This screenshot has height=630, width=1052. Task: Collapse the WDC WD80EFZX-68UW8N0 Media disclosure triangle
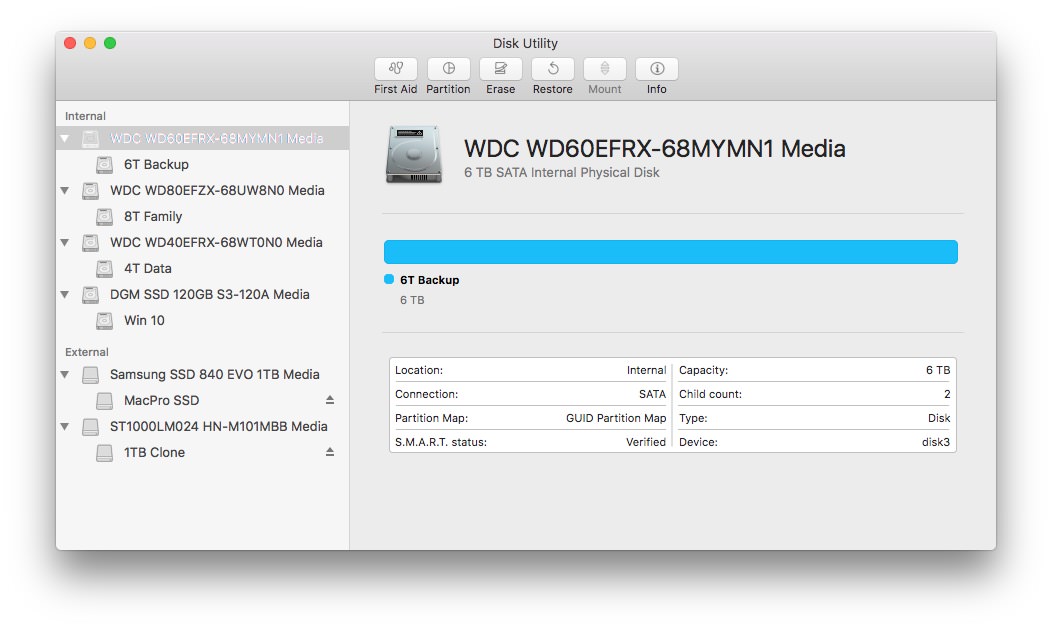pyautogui.click(x=64, y=191)
